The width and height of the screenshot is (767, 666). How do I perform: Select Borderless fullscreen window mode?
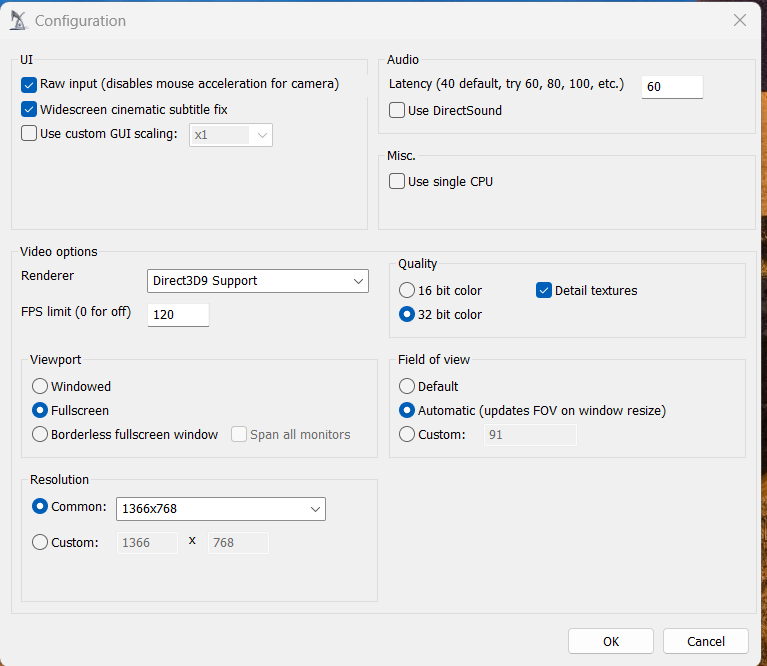[x=40, y=434]
